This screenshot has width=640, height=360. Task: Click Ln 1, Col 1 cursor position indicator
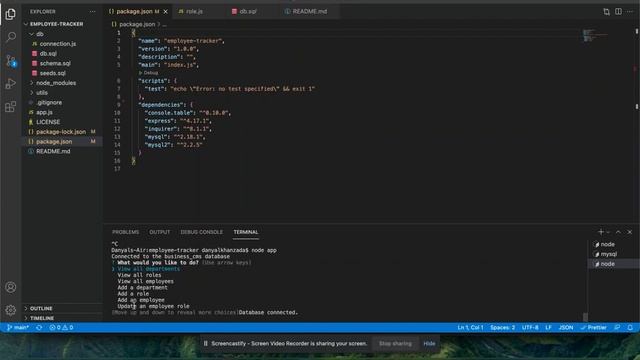[x=470, y=327]
